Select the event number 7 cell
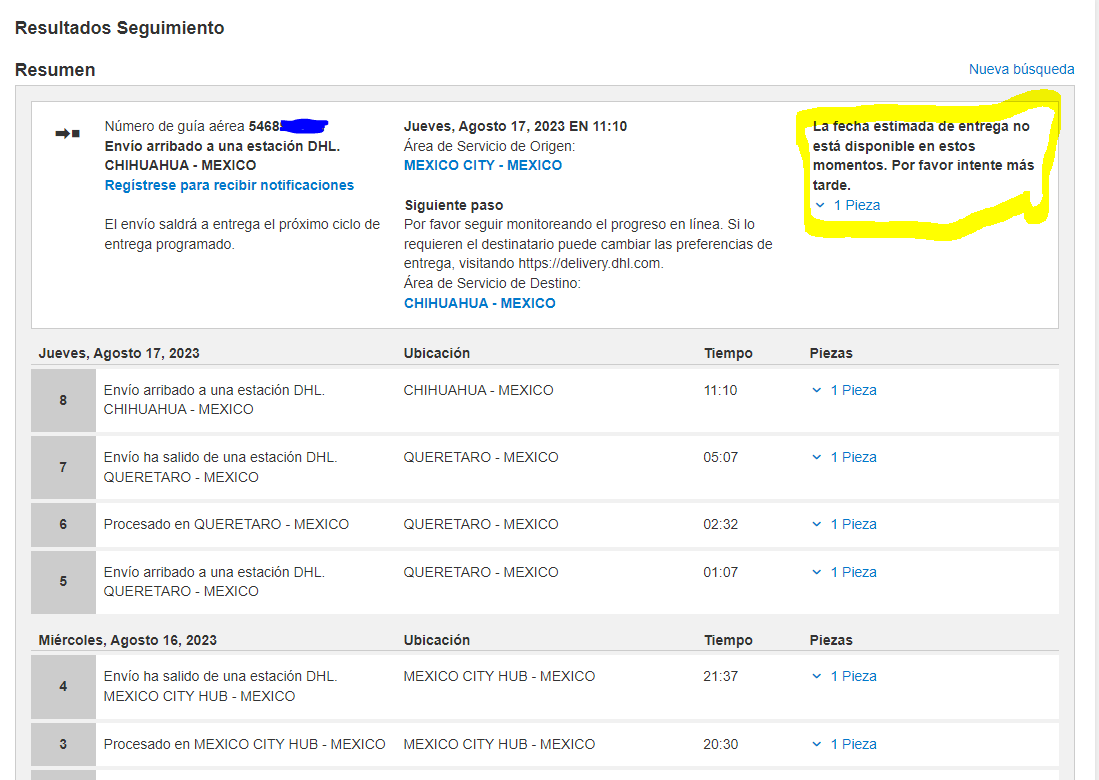 coord(63,467)
